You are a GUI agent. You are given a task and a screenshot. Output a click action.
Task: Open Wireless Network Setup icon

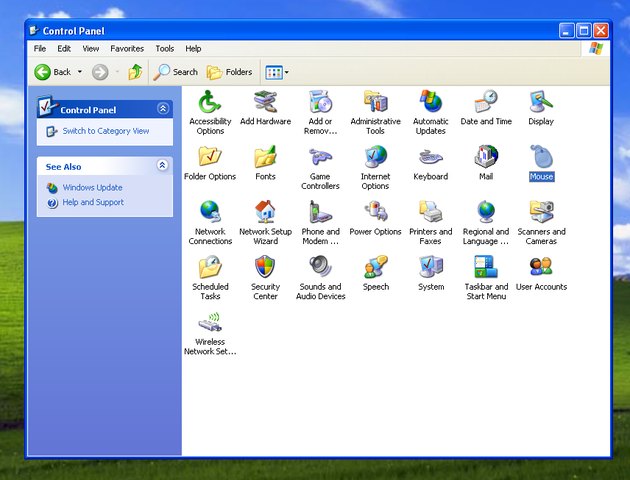pyautogui.click(x=210, y=322)
